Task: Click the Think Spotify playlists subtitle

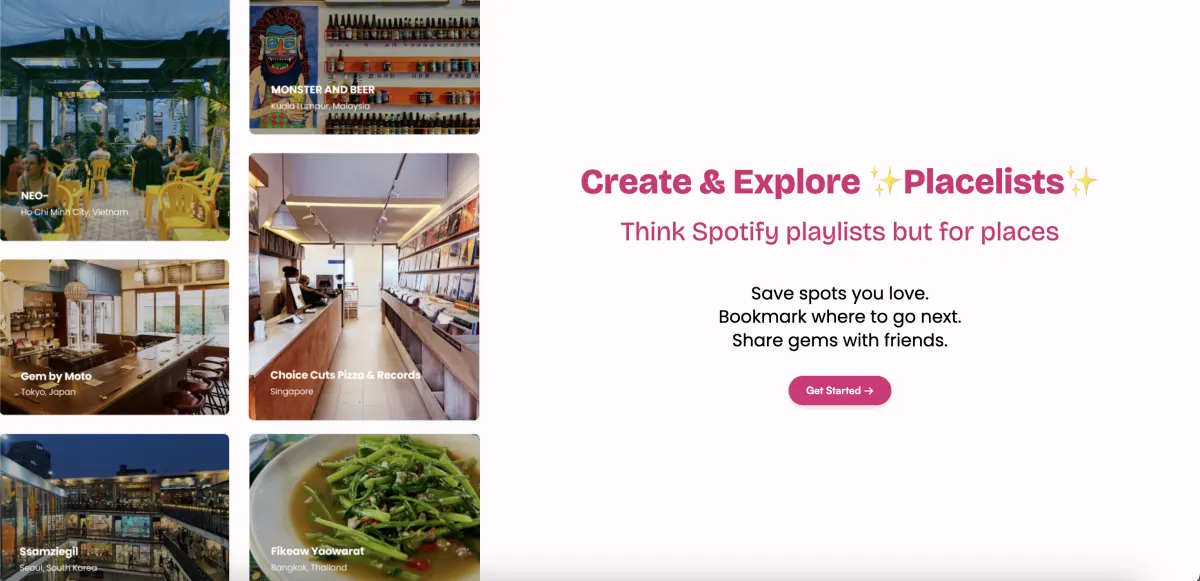Action: click(x=839, y=232)
